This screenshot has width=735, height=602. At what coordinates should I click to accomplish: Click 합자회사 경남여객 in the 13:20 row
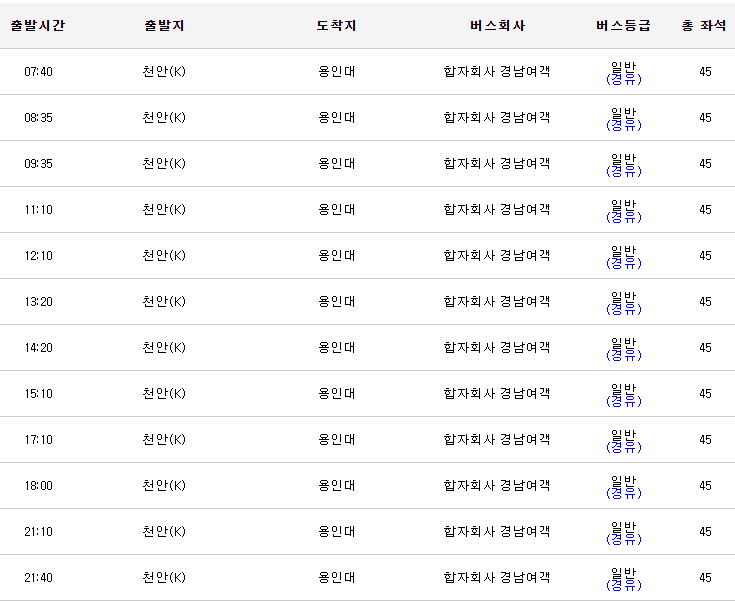click(x=497, y=301)
